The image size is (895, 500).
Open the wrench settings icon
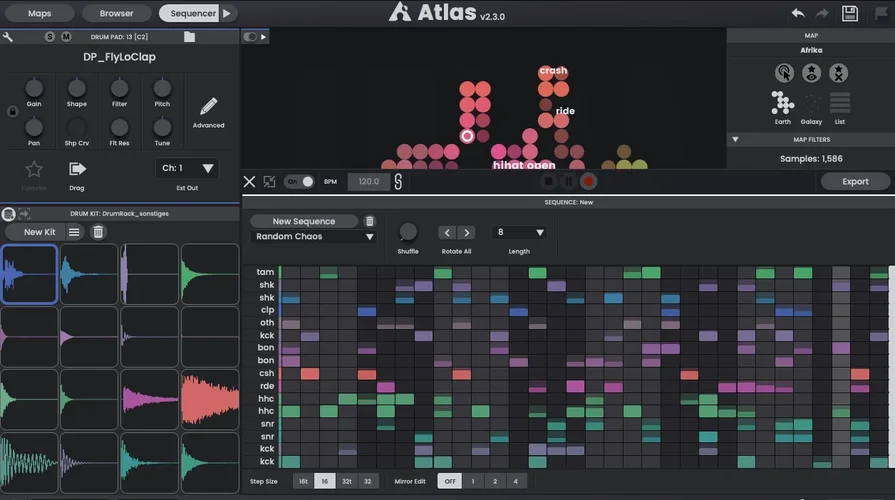8,37
